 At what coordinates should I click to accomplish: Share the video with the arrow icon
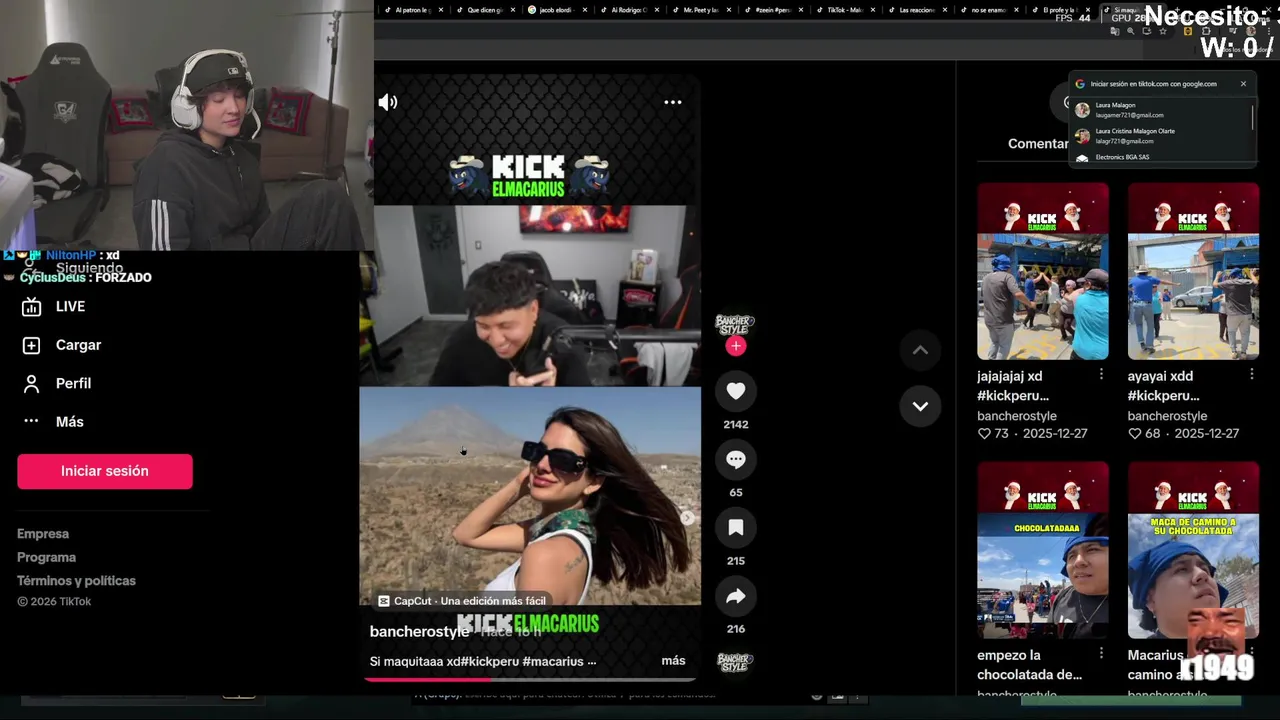coord(736,596)
